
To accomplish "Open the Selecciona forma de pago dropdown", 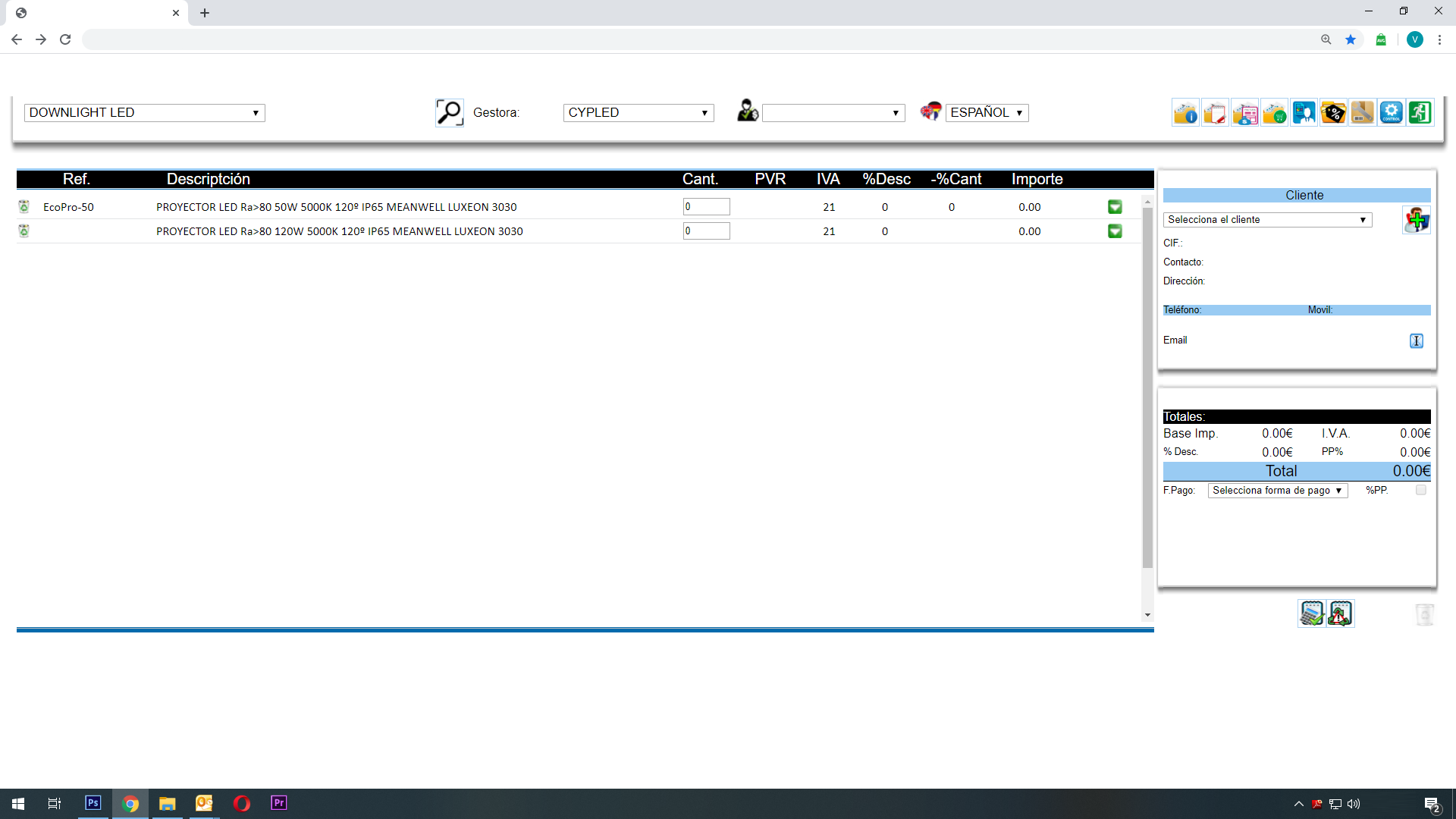I will [x=1277, y=491].
